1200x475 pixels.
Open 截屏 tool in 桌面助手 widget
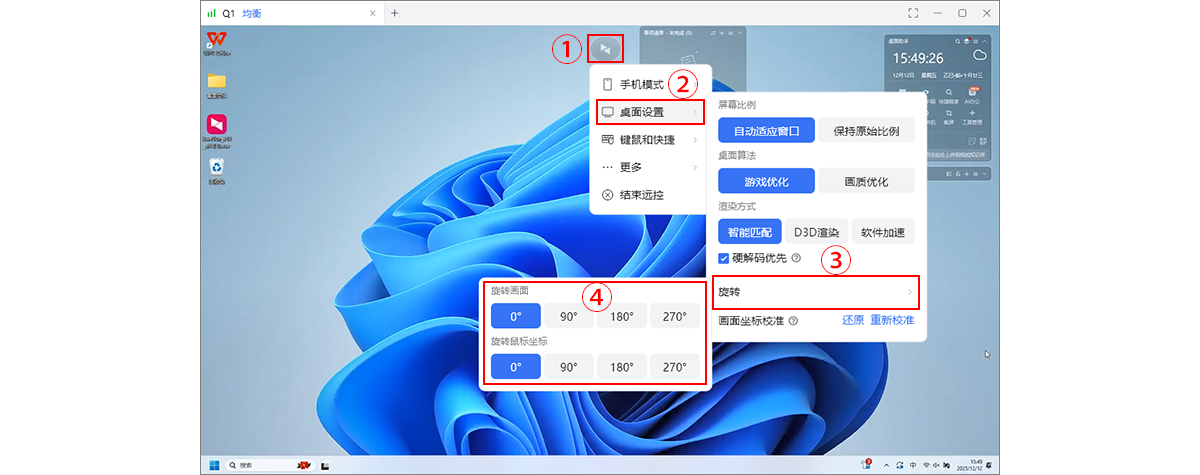(949, 116)
